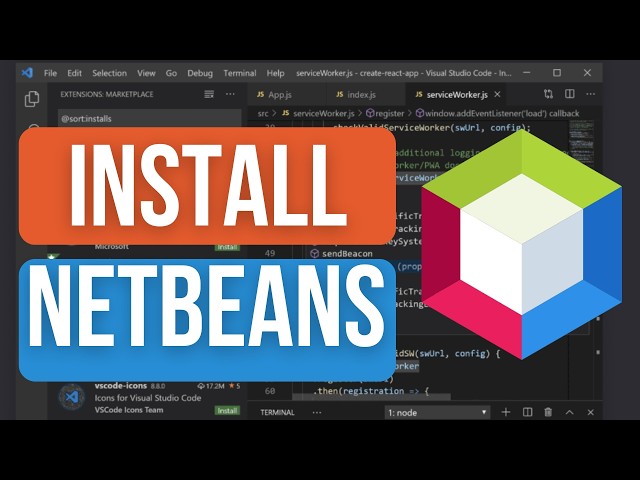The image size is (640, 480).
Task: Minimize the Visual Studio Code window
Action: [527, 73]
